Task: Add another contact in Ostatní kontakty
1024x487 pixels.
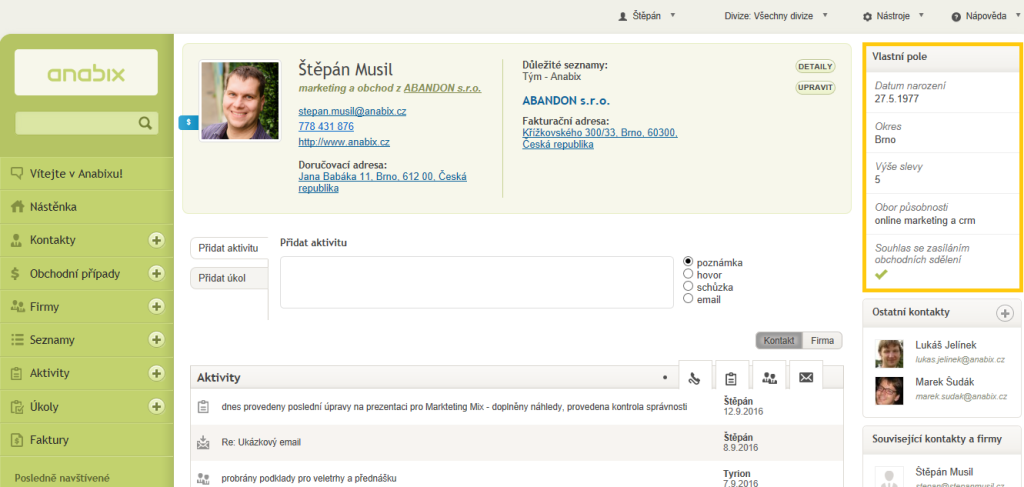Action: [x=1004, y=313]
